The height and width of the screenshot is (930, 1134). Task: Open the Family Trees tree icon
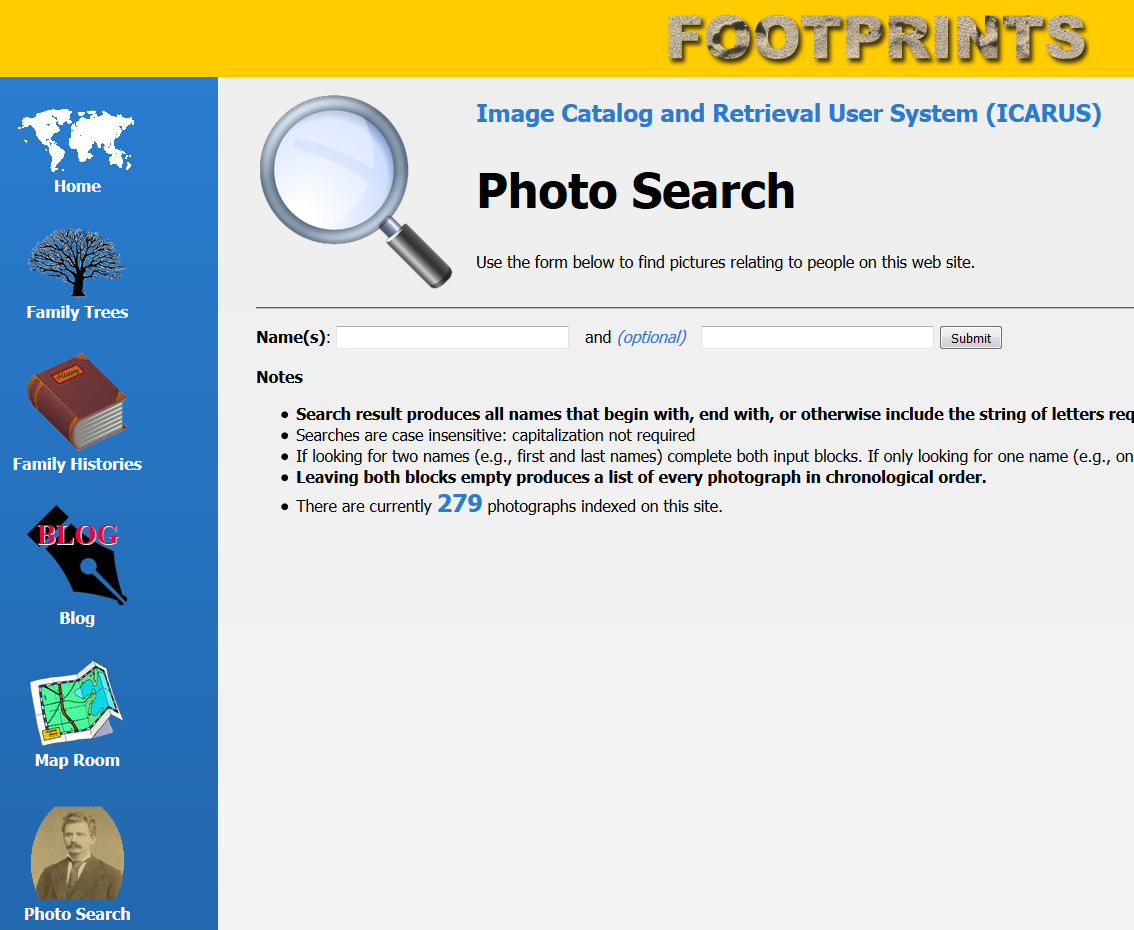[77, 263]
